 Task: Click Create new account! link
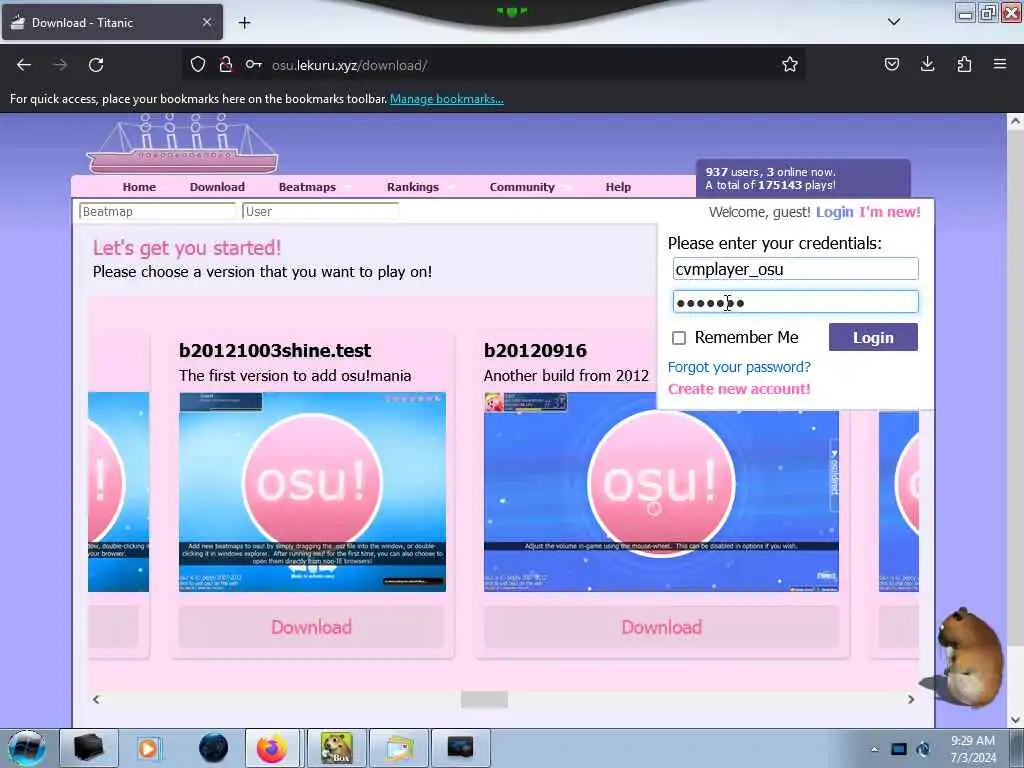739,389
